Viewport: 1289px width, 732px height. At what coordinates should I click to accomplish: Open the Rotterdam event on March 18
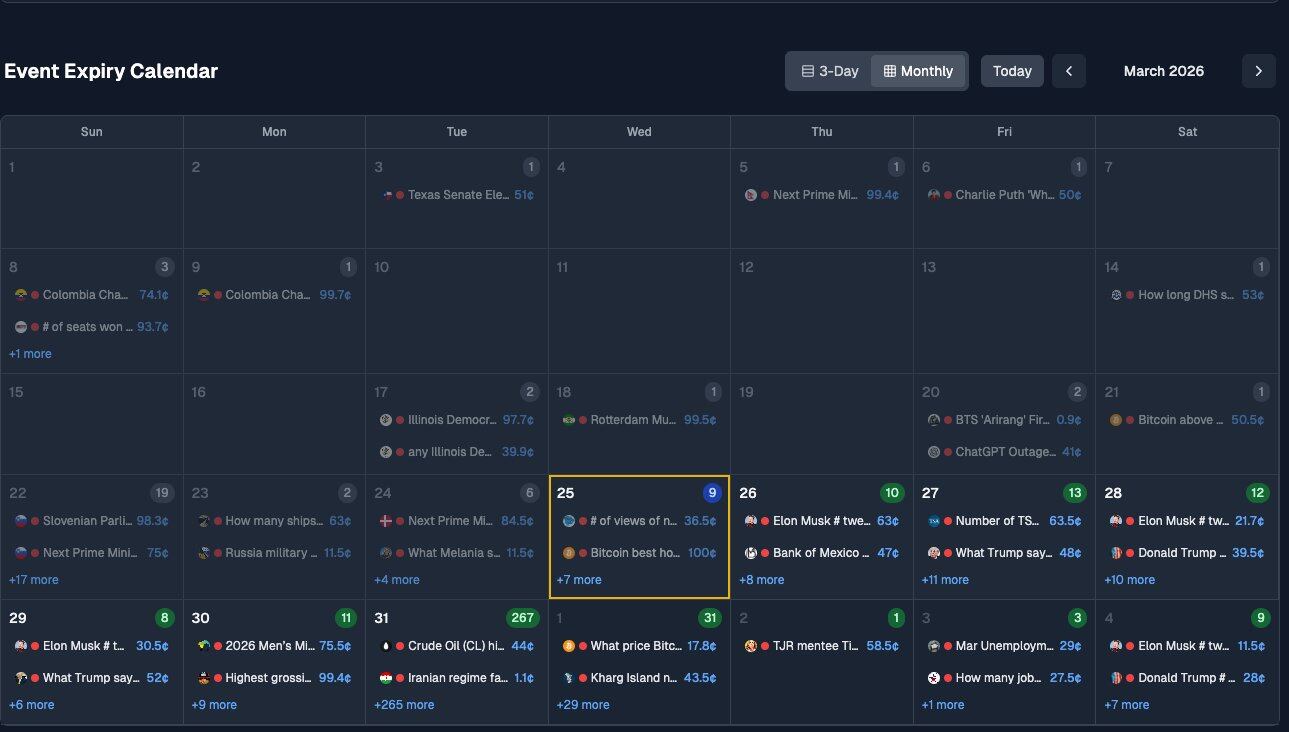click(633, 420)
